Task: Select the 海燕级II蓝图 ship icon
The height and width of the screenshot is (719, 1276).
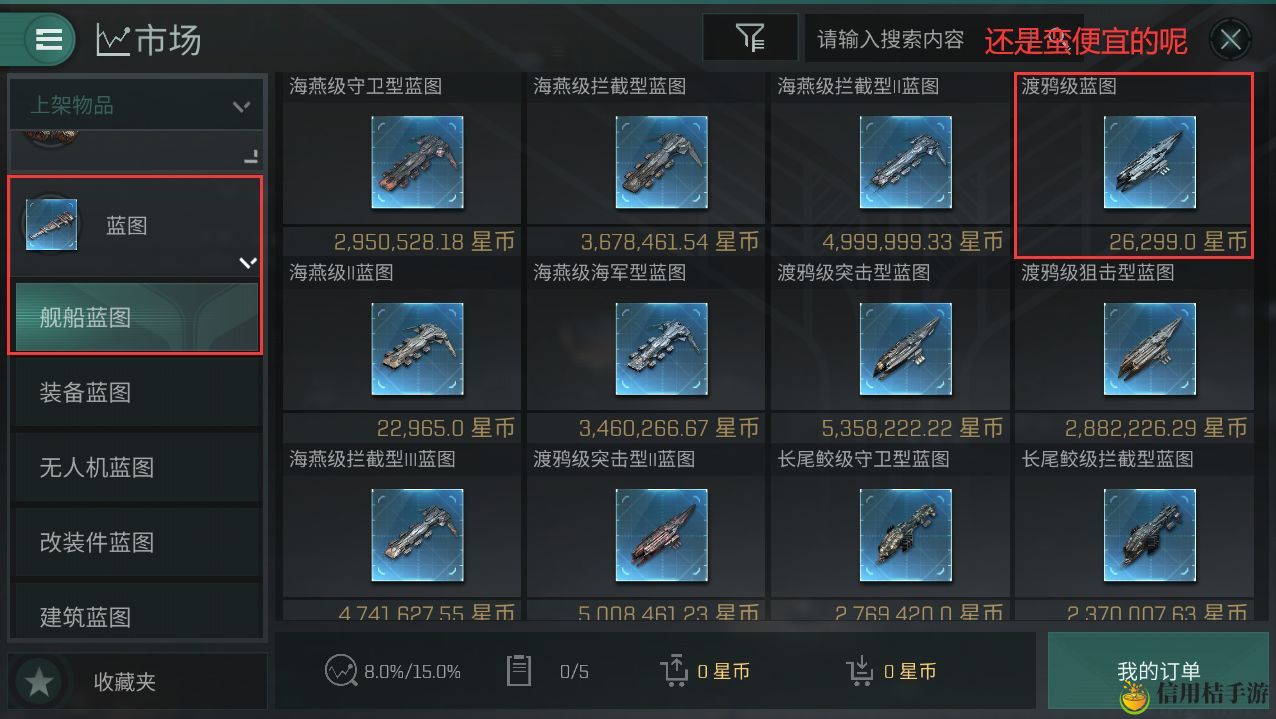Action: pyautogui.click(x=417, y=349)
